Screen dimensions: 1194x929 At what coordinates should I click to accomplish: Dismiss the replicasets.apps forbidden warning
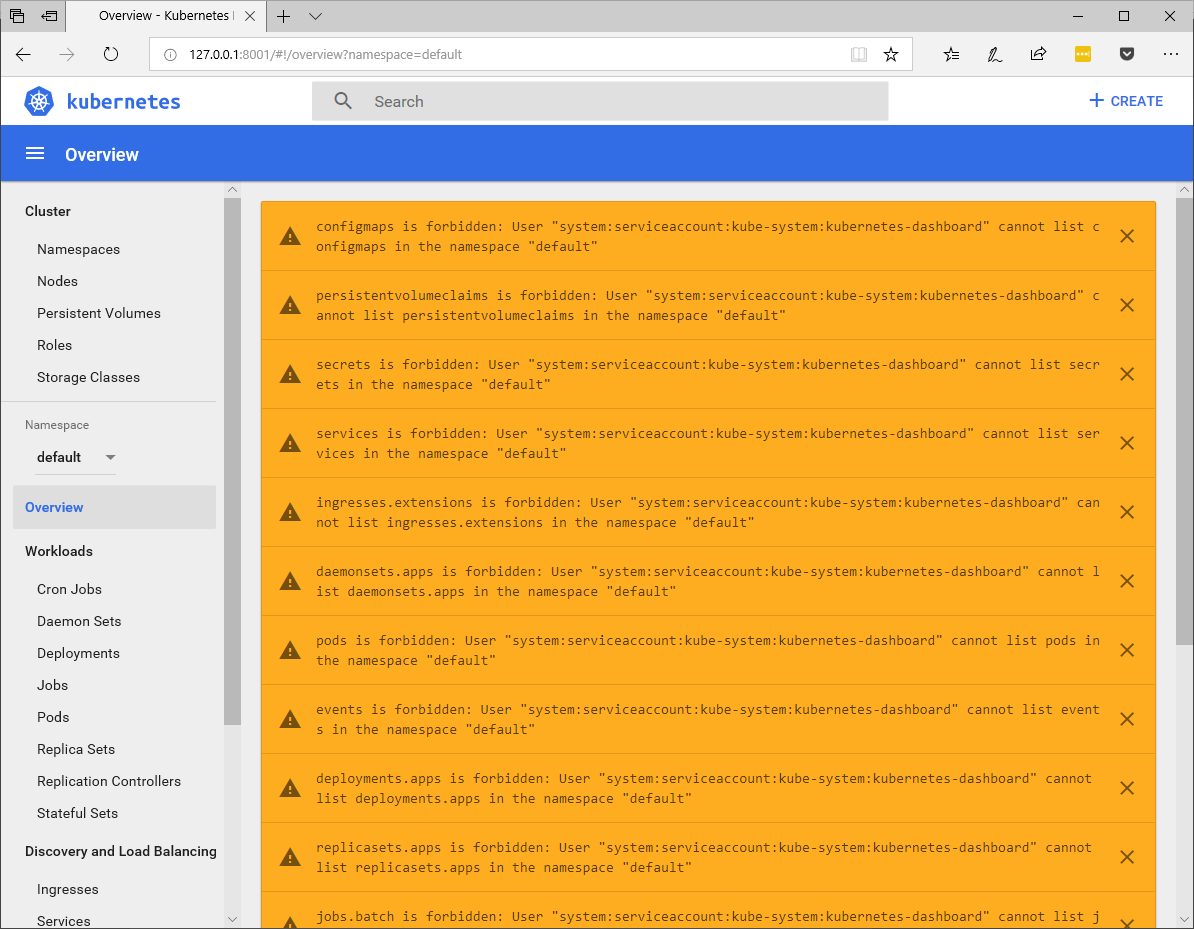[x=1127, y=857]
